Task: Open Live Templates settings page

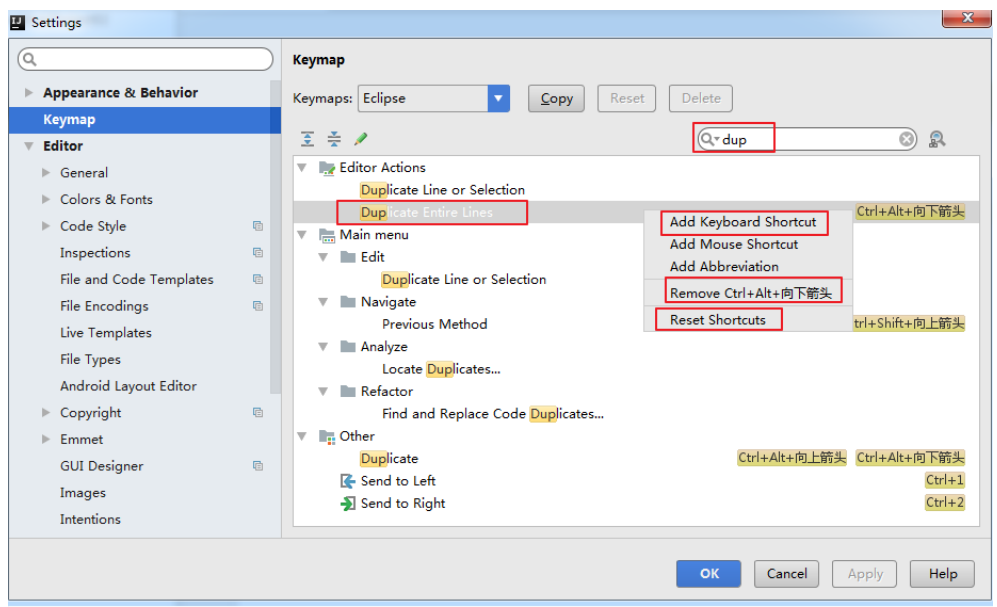Action: click(106, 333)
